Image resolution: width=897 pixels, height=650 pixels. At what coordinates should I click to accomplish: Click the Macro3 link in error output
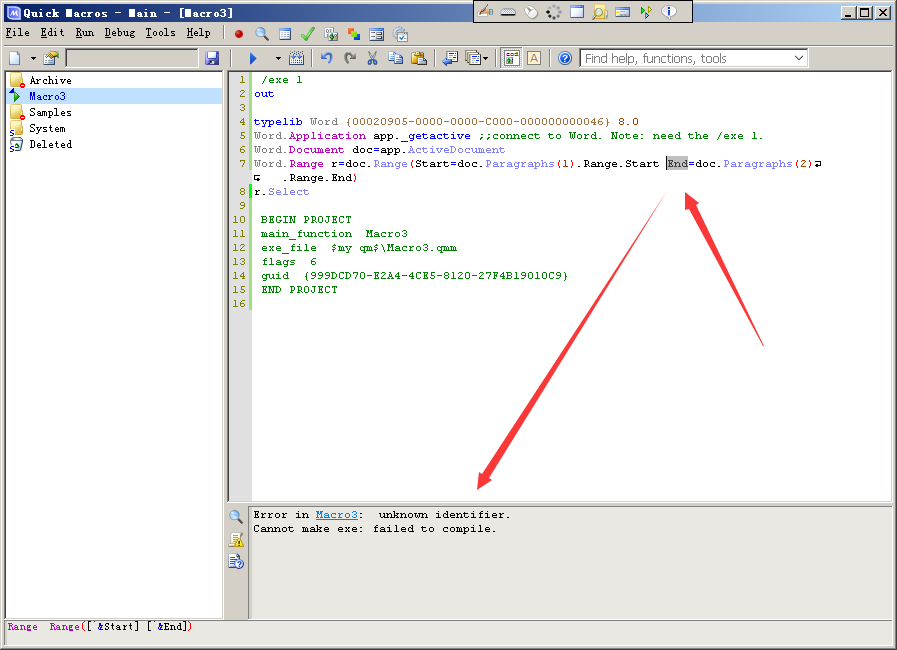337,515
